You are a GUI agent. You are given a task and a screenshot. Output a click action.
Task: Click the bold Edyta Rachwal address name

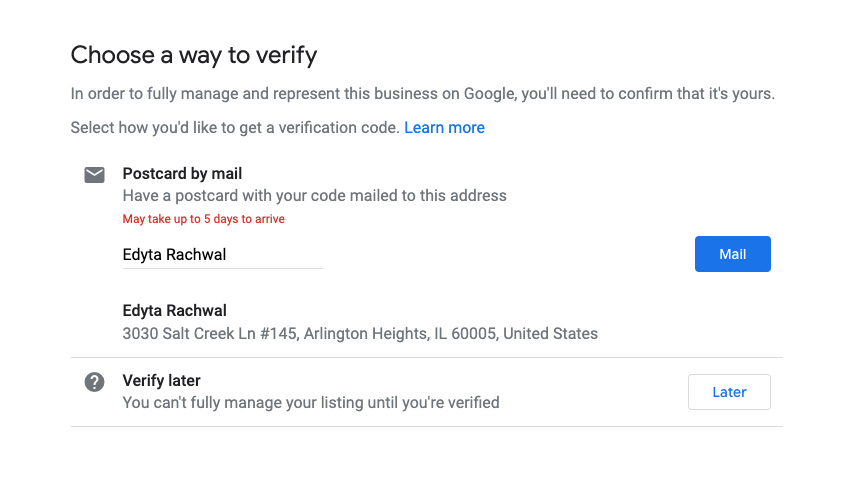174,311
